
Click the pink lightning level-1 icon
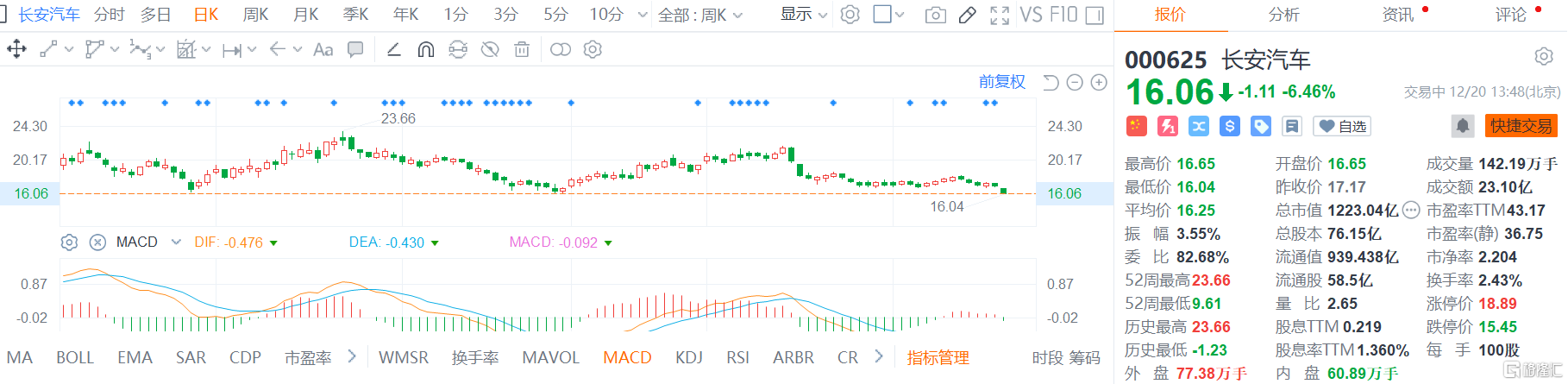[1168, 126]
